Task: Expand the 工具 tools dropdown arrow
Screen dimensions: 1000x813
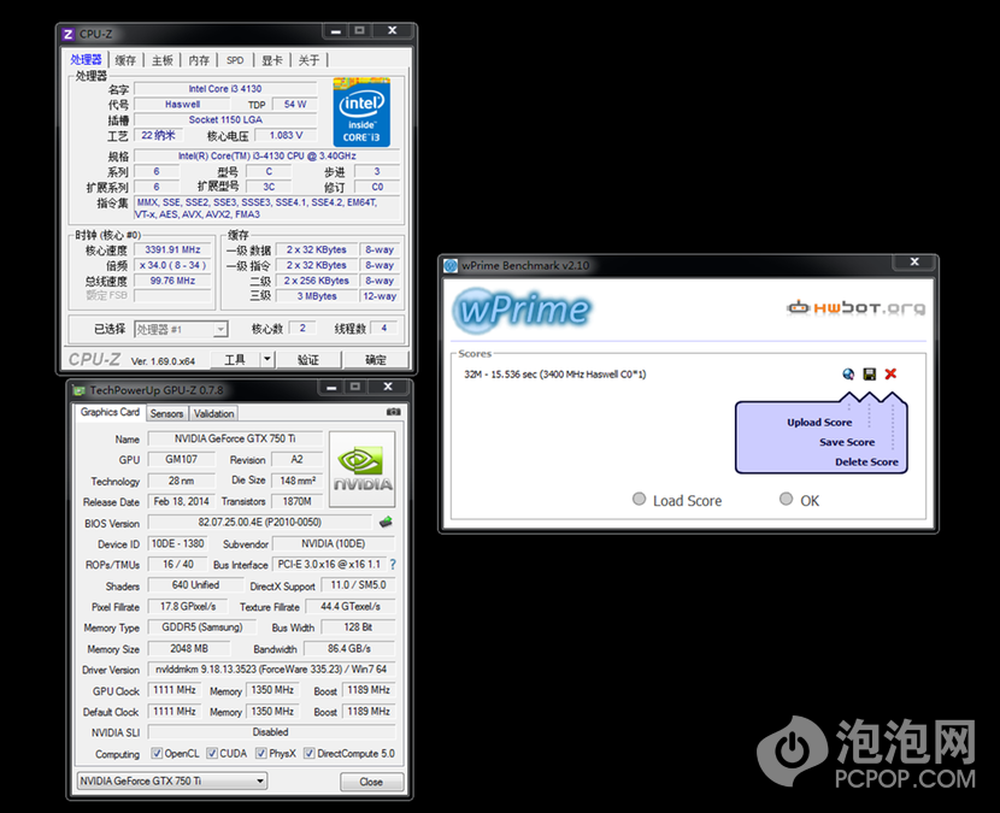Action: pos(268,360)
